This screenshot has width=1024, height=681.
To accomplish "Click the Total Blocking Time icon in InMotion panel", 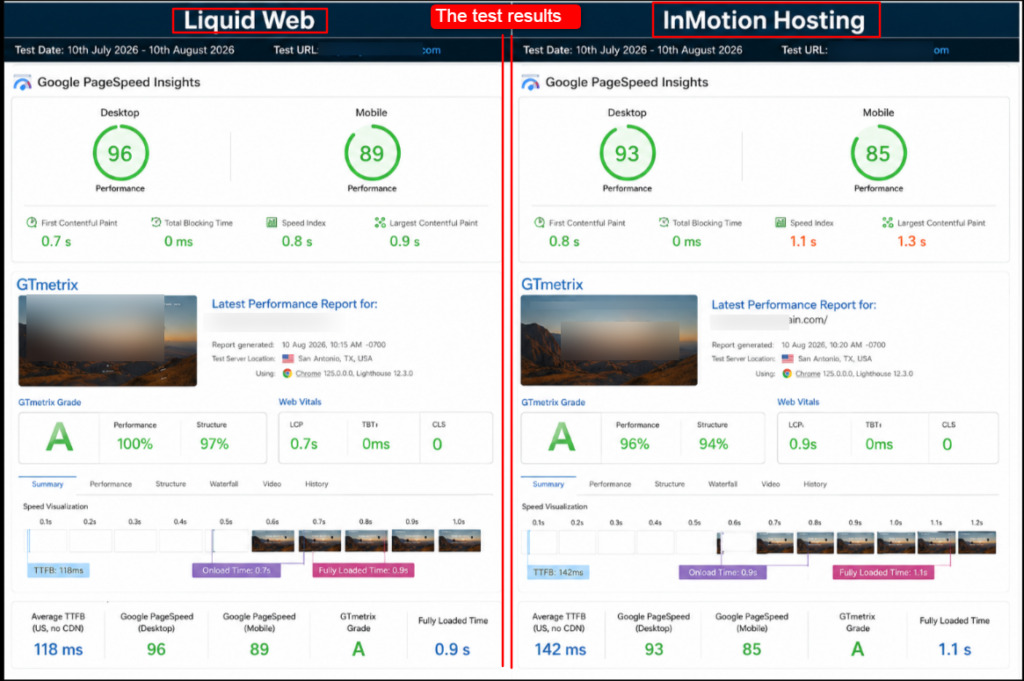I will pos(664,223).
